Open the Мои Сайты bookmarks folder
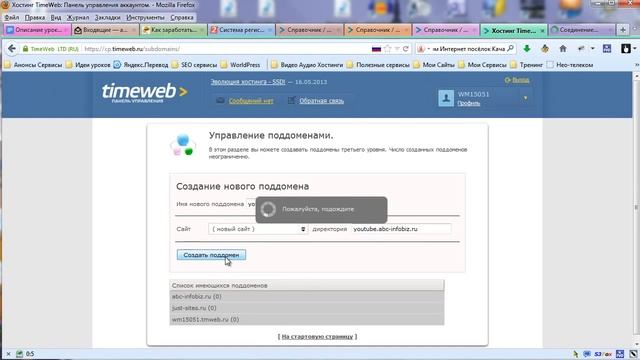This screenshot has height=360, width=640. [434, 64]
